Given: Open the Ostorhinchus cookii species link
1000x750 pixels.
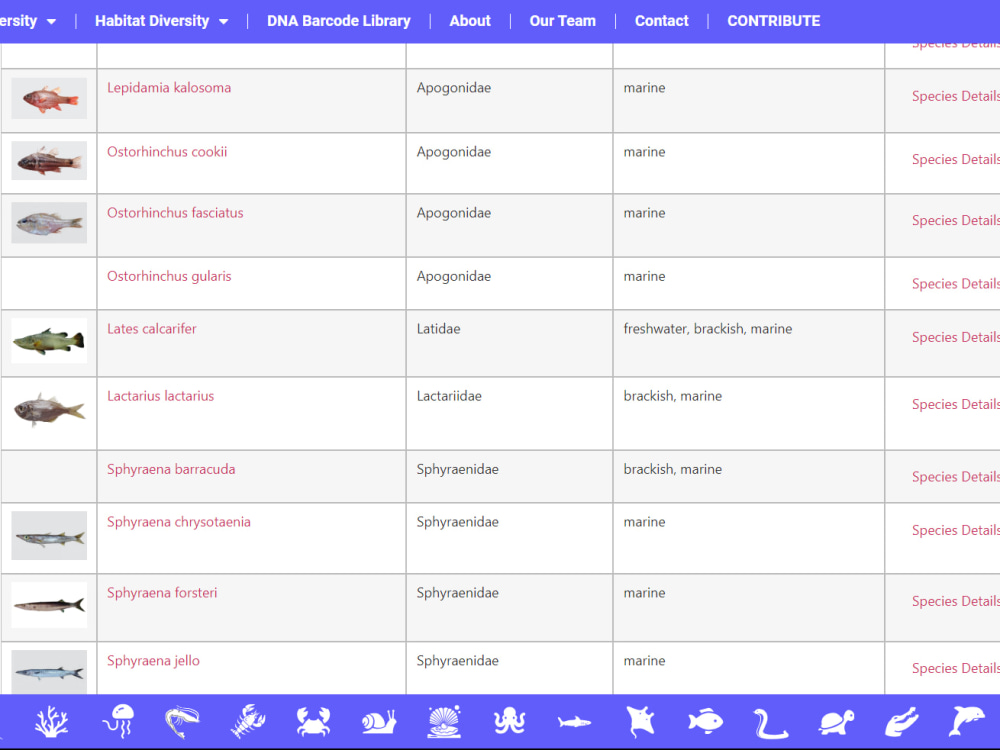Looking at the screenshot, I should click(167, 152).
